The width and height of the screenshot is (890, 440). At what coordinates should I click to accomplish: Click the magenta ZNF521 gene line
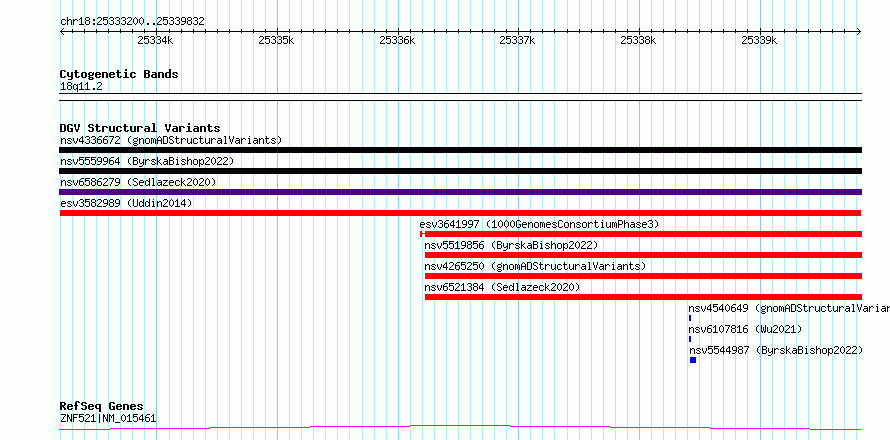(460, 427)
